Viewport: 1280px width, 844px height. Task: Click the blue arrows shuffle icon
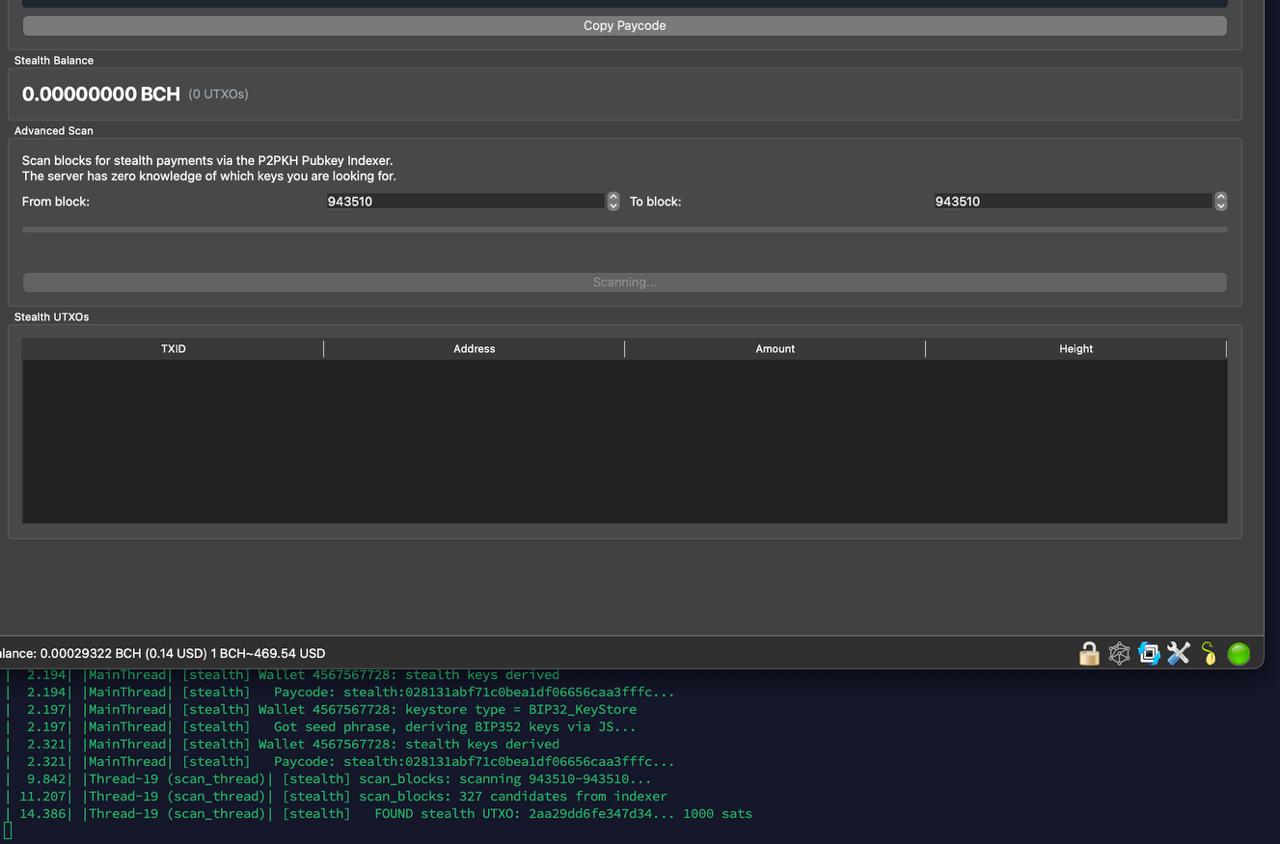pos(1149,654)
